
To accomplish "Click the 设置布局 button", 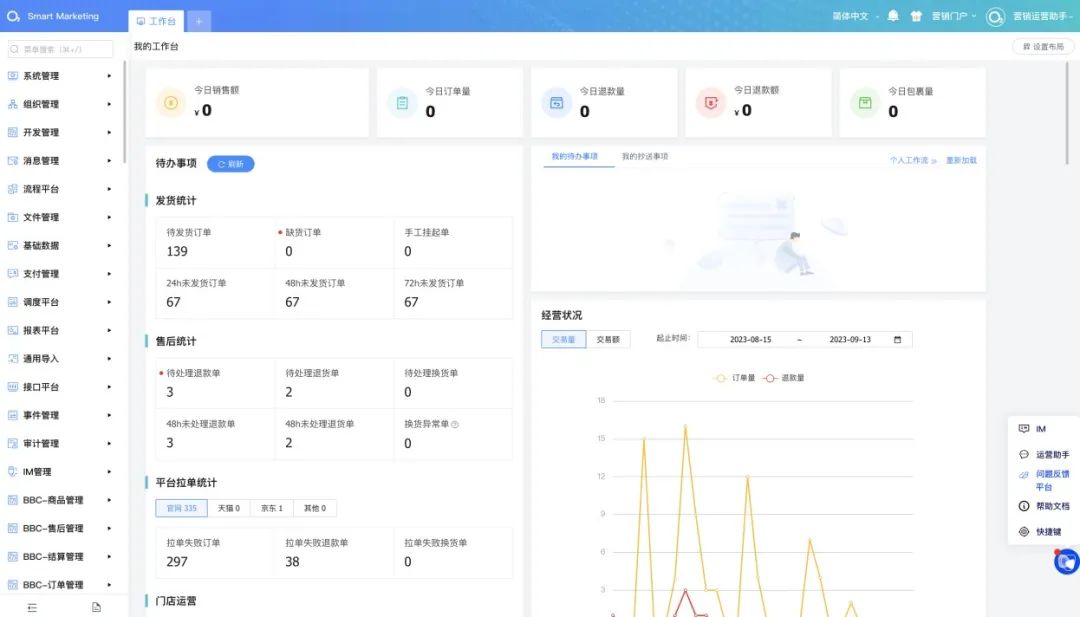I will point(1042,47).
